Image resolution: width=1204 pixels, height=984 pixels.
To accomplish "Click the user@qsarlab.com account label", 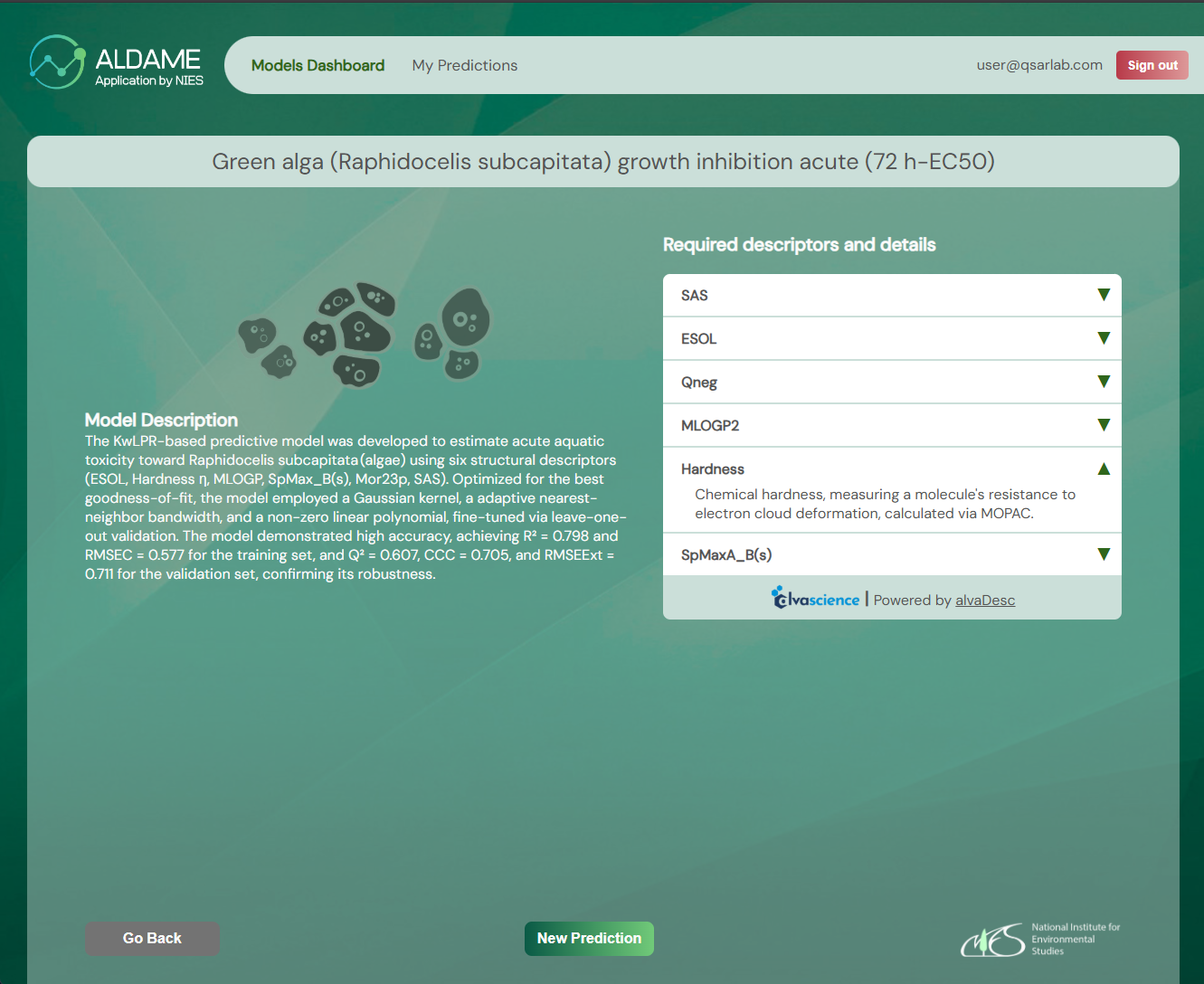I will [x=1039, y=65].
